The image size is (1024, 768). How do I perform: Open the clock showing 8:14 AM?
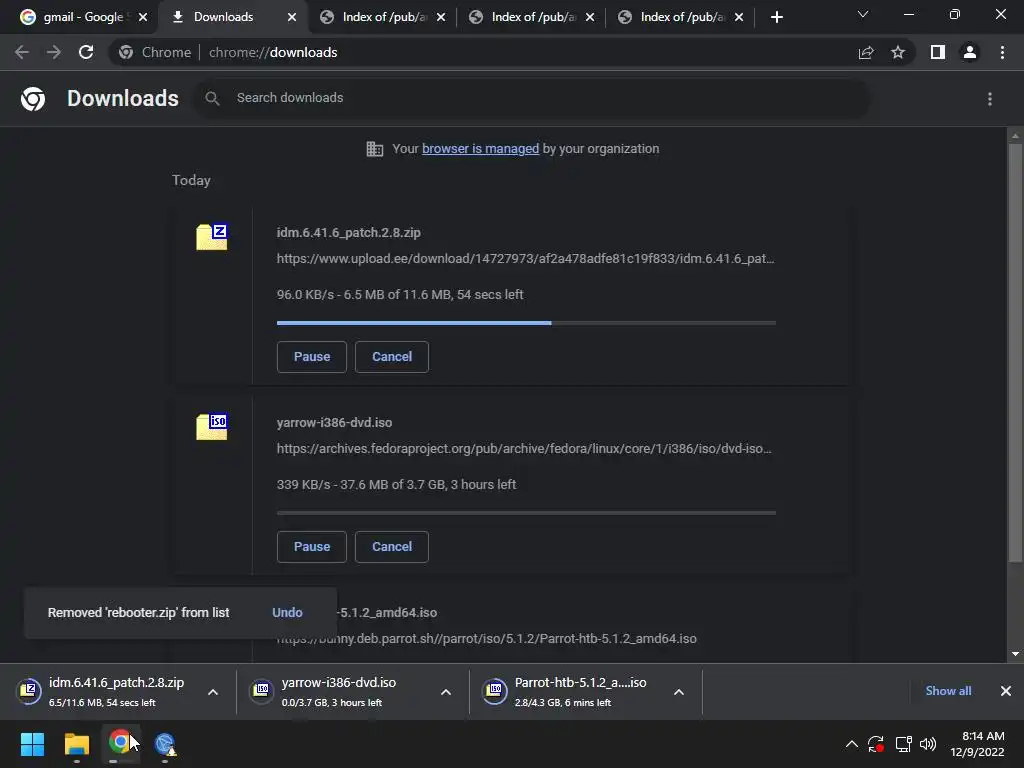click(x=977, y=744)
